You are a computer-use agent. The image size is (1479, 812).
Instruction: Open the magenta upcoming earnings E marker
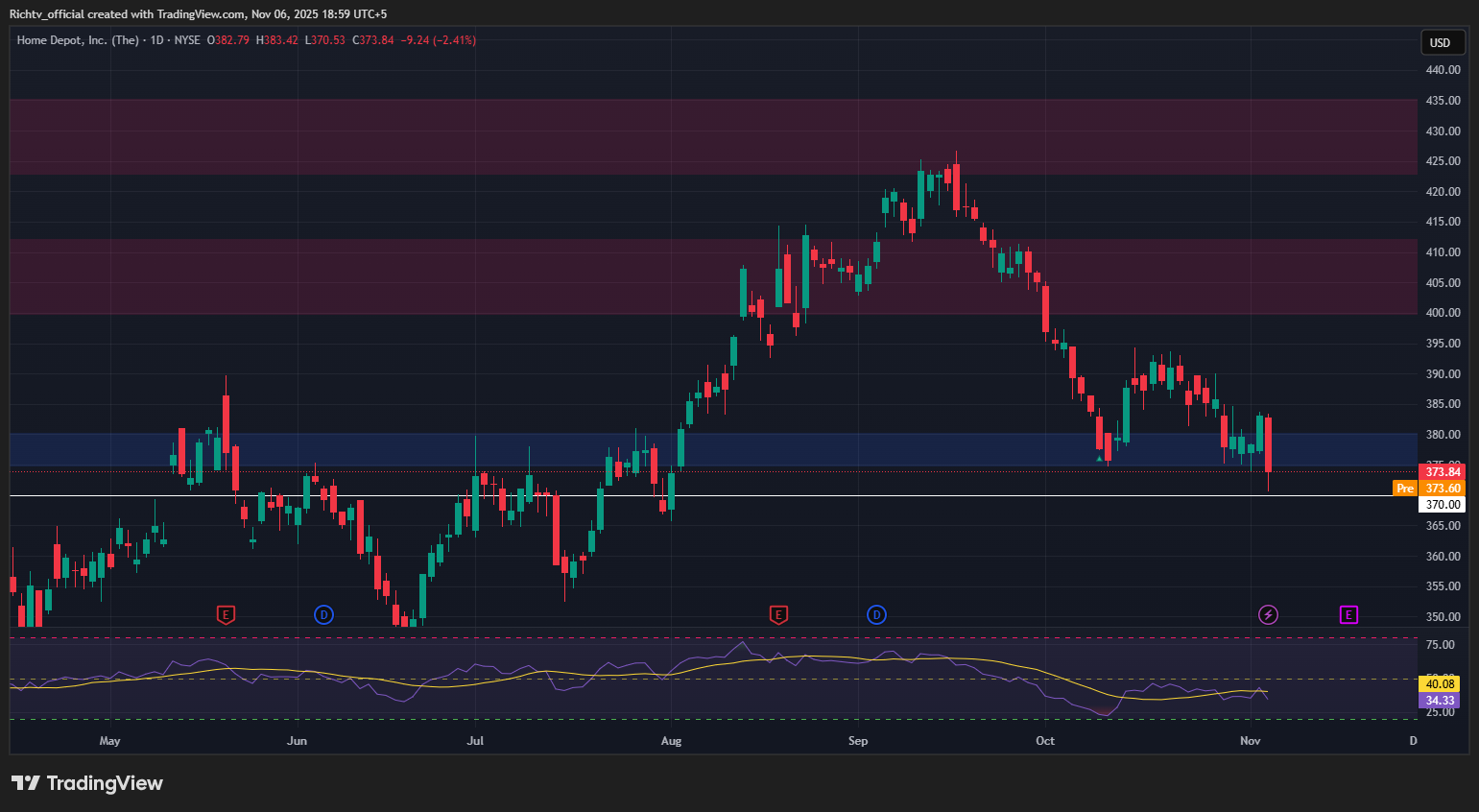(1348, 614)
